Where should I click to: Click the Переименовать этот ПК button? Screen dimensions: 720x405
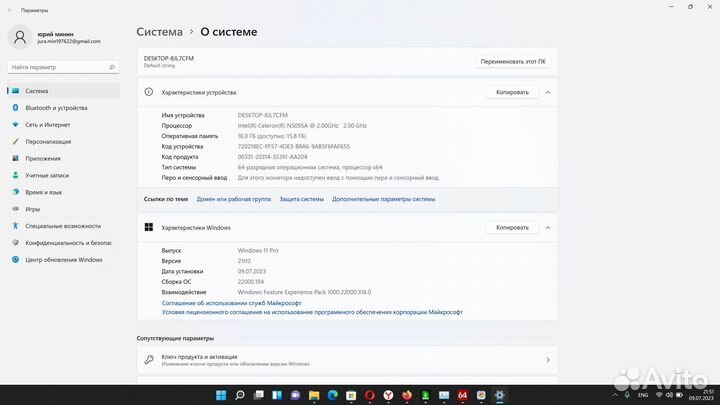pyautogui.click(x=513, y=61)
